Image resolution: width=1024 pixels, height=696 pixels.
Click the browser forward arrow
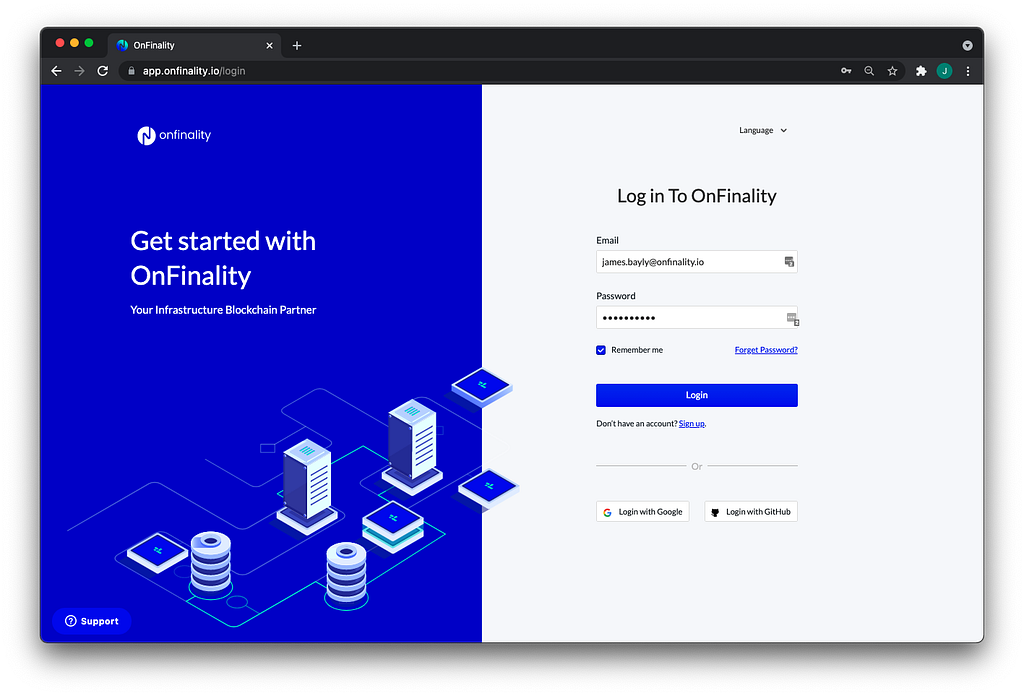coord(79,71)
